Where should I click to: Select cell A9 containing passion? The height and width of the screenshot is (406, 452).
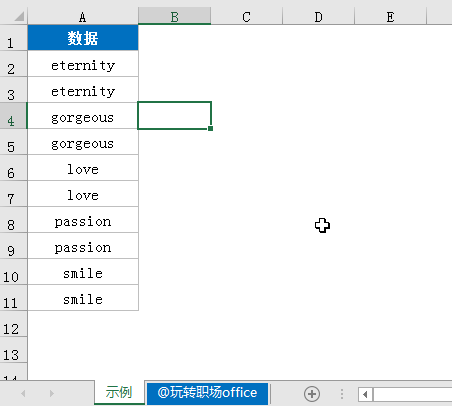coord(83,246)
